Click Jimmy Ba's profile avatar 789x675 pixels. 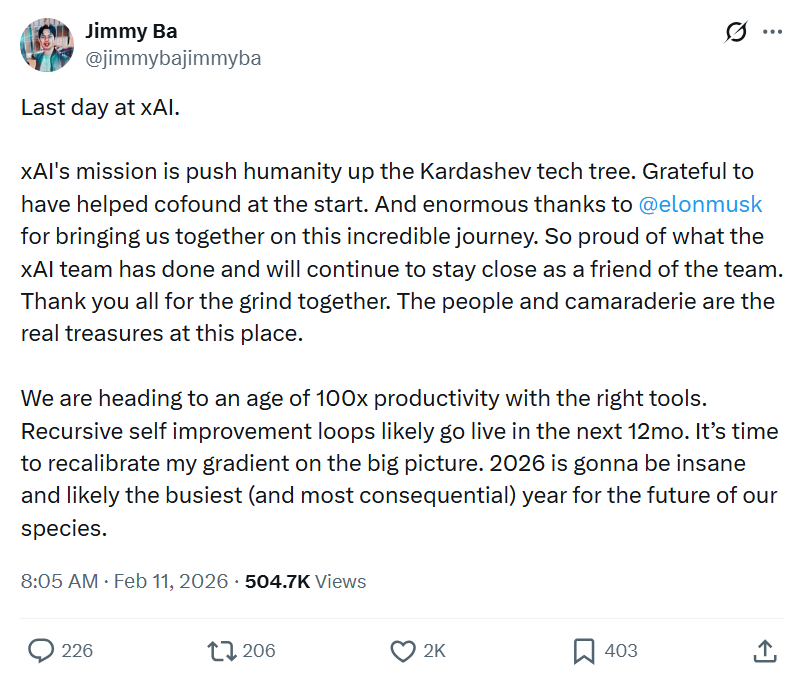(46, 45)
